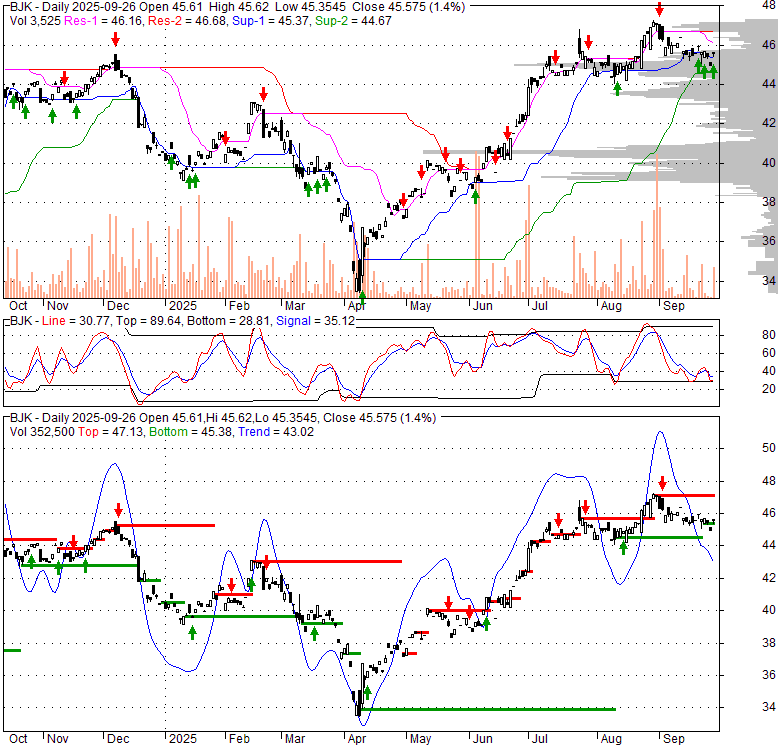
Task: Click the red sell arrow above the late-August high in top chart
Action: (659, 9)
